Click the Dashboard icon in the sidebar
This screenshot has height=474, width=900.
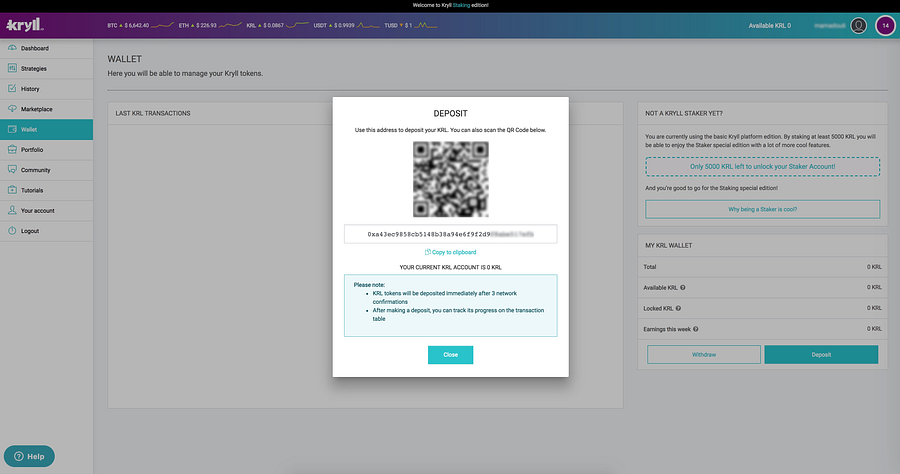(12, 48)
